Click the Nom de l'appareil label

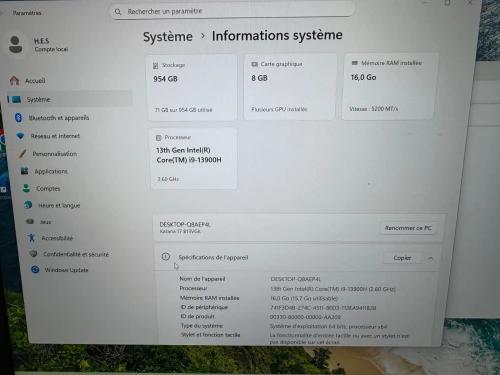click(202, 279)
